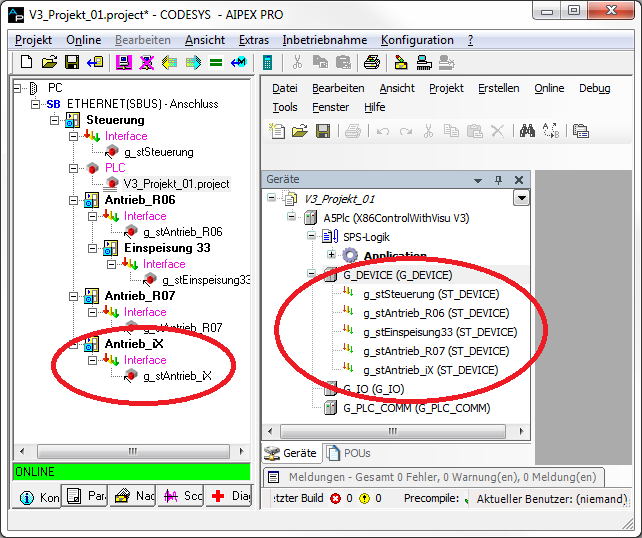Select g_stEinspeisung33 (ST_DEVICE) entry
The height and width of the screenshot is (538, 642).
click(440, 332)
